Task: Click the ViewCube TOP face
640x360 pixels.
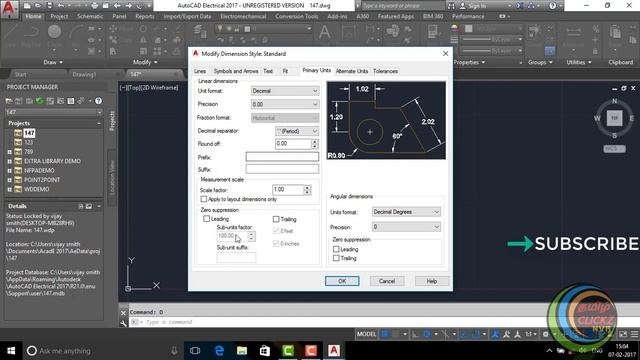Action: pos(614,118)
